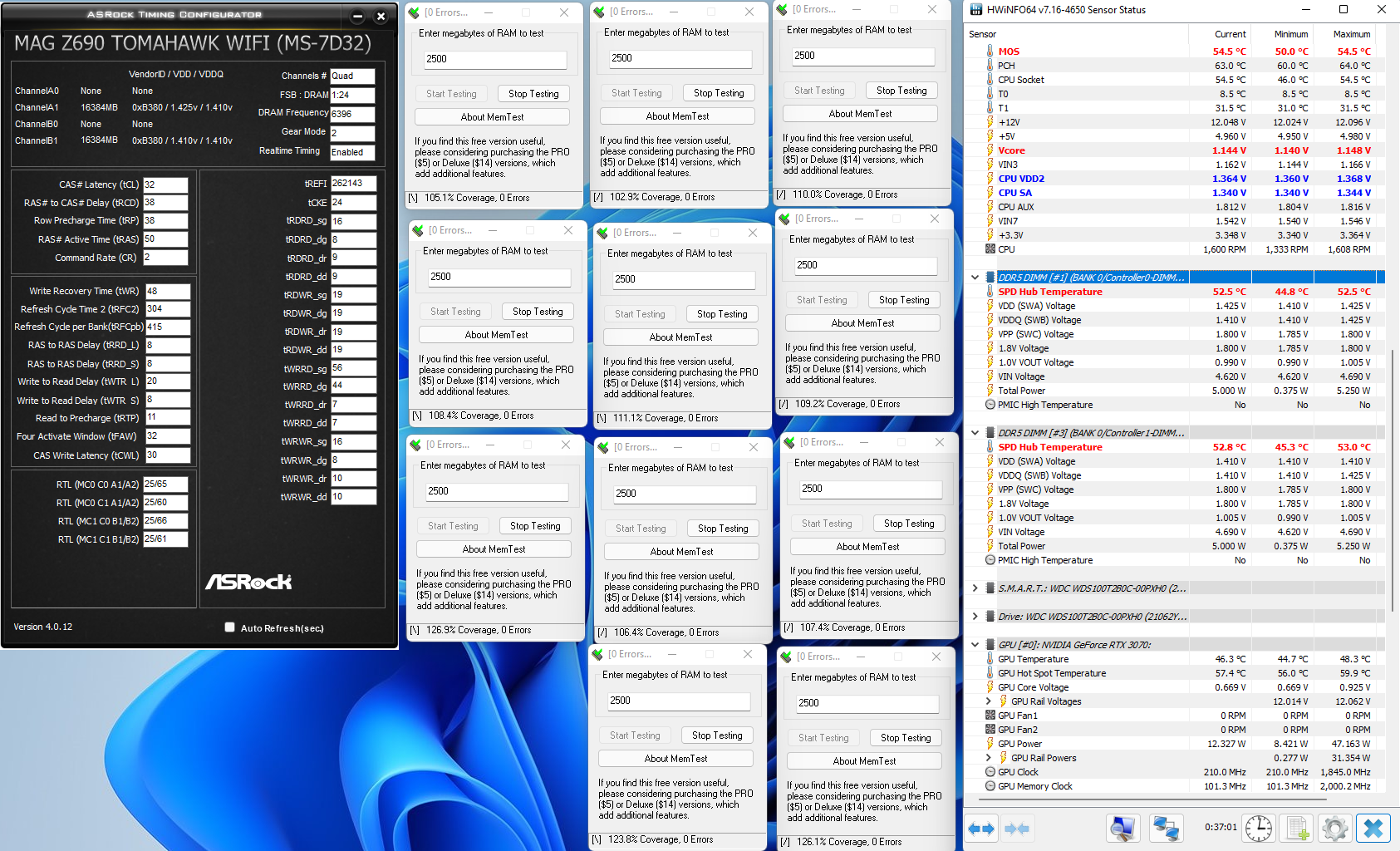Screen dimensions: 1400x851
Task: Click the Version 4.0.12 text in ASRock Timing Configurator
Action: (43, 627)
